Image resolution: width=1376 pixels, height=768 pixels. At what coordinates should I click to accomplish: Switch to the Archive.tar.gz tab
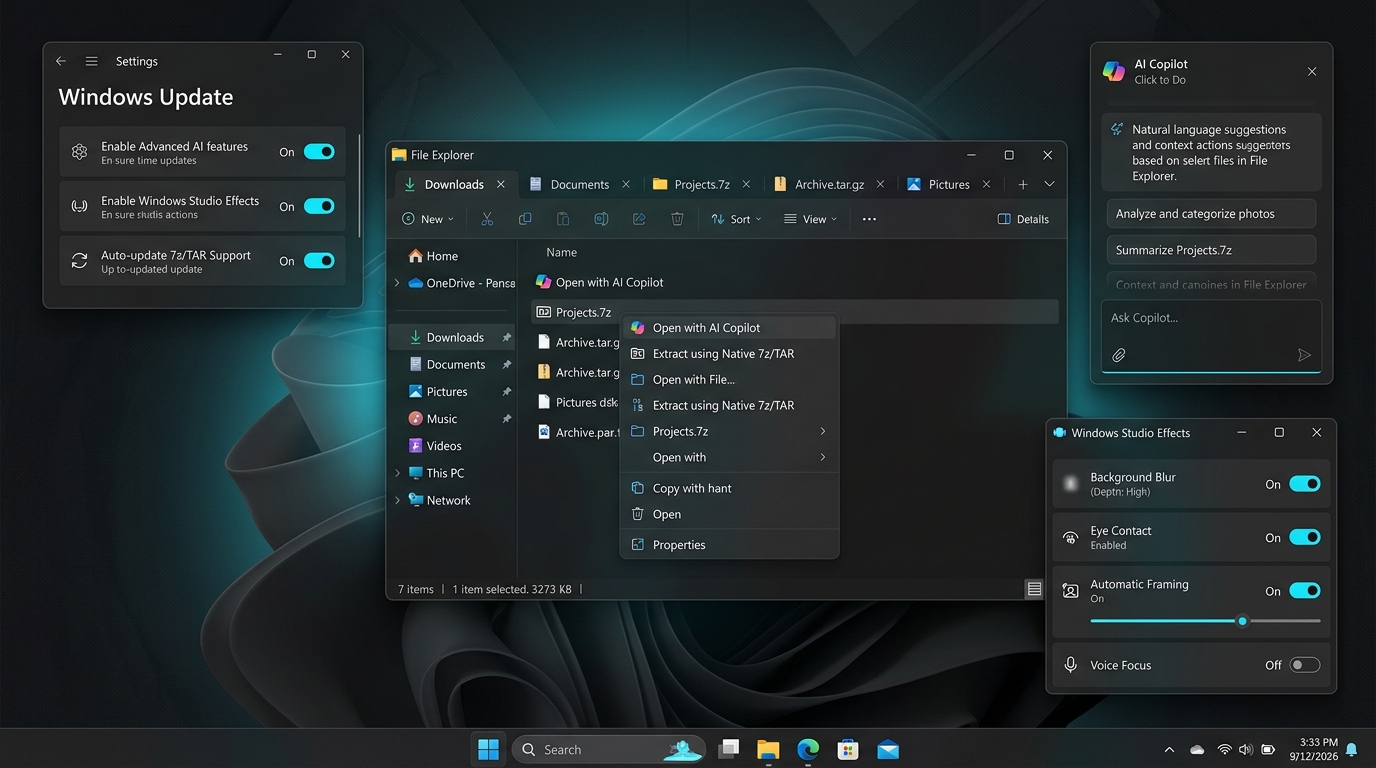(x=829, y=184)
